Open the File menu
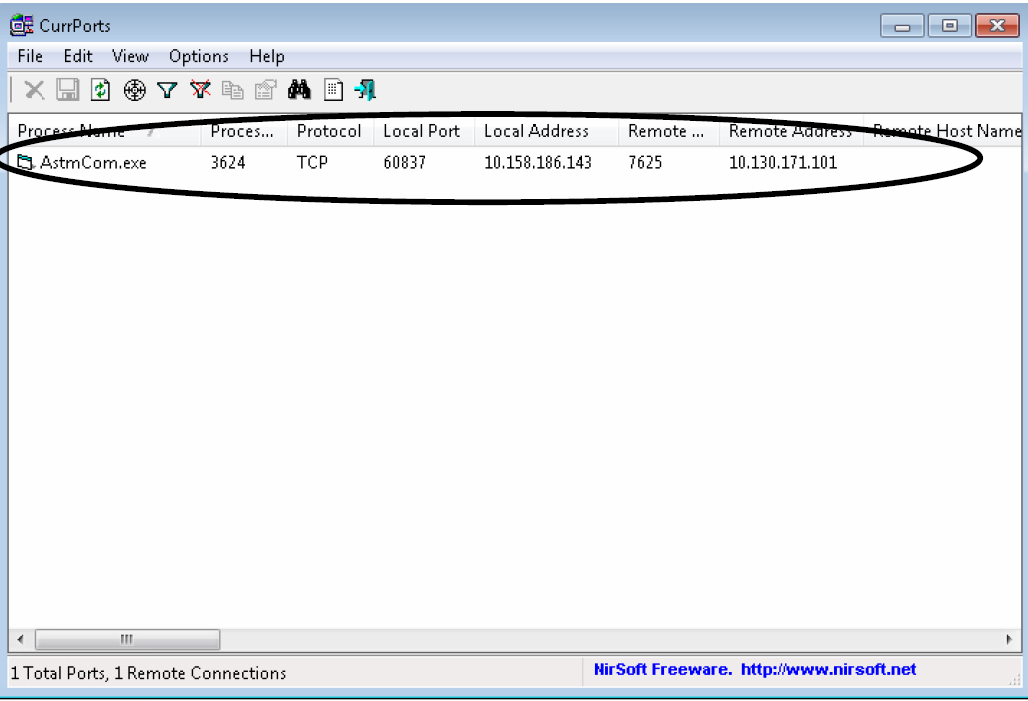The height and width of the screenshot is (701, 1028). 30,56
